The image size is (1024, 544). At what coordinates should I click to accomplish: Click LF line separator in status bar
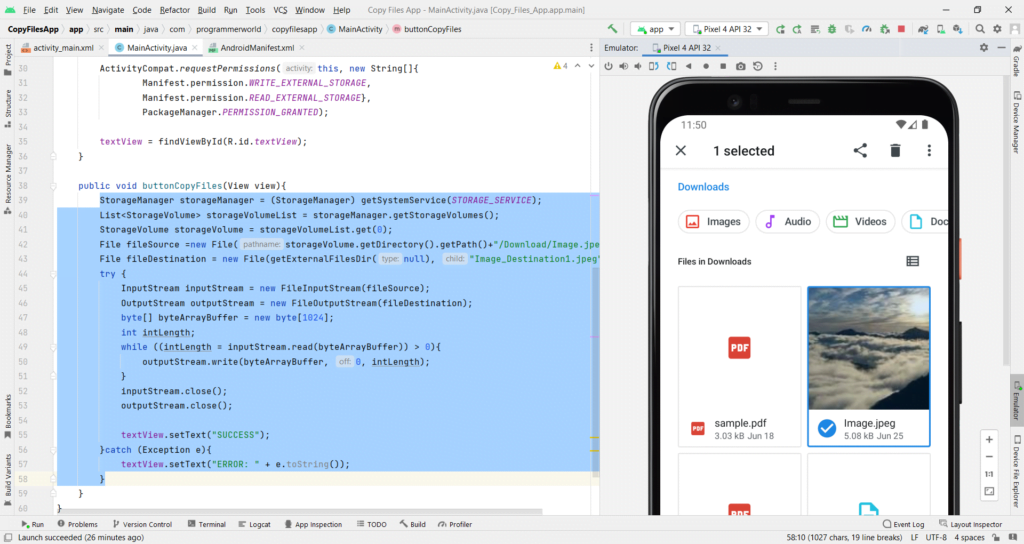tap(914, 537)
